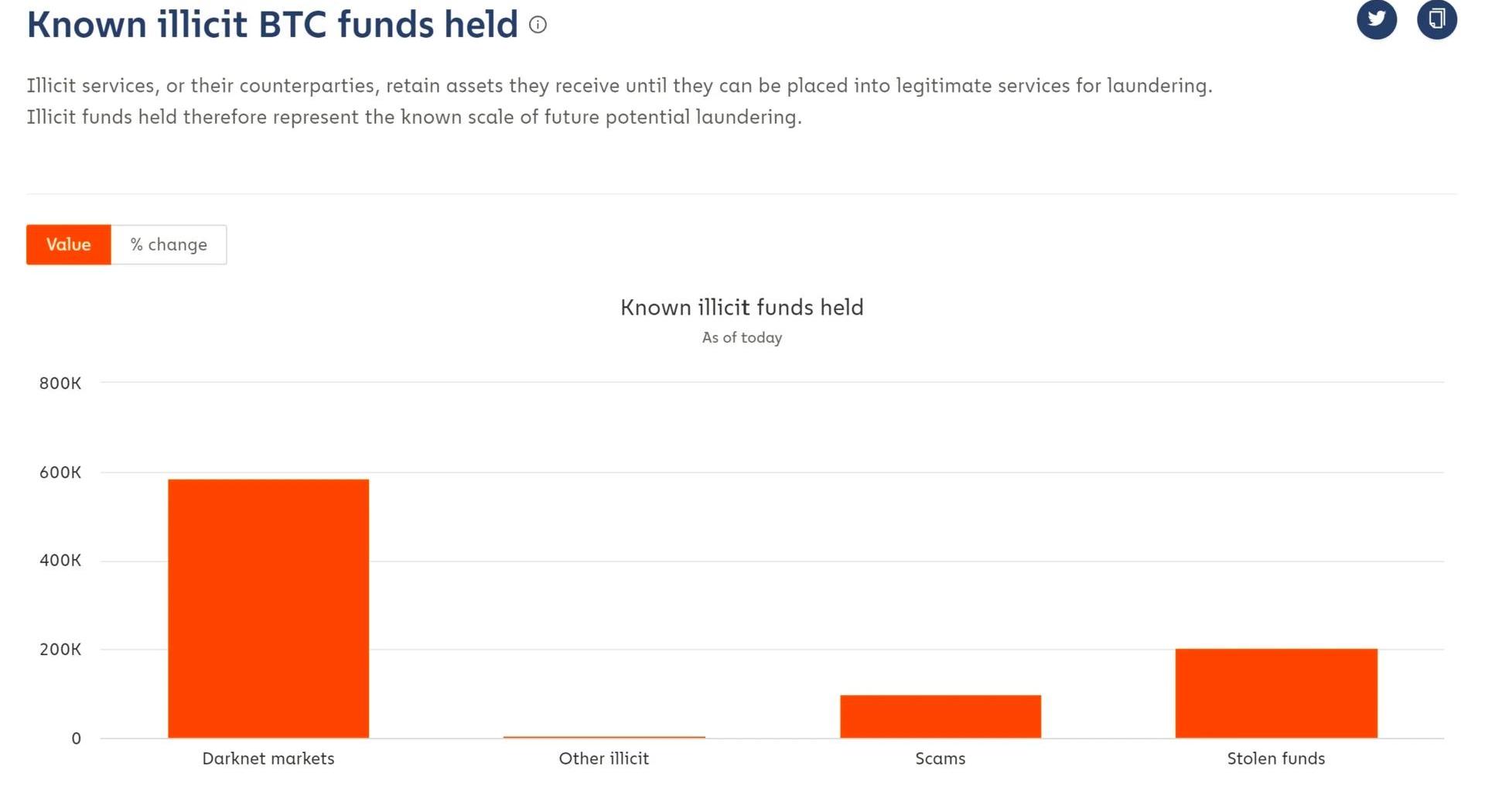Click the copy icon button

[1436, 19]
